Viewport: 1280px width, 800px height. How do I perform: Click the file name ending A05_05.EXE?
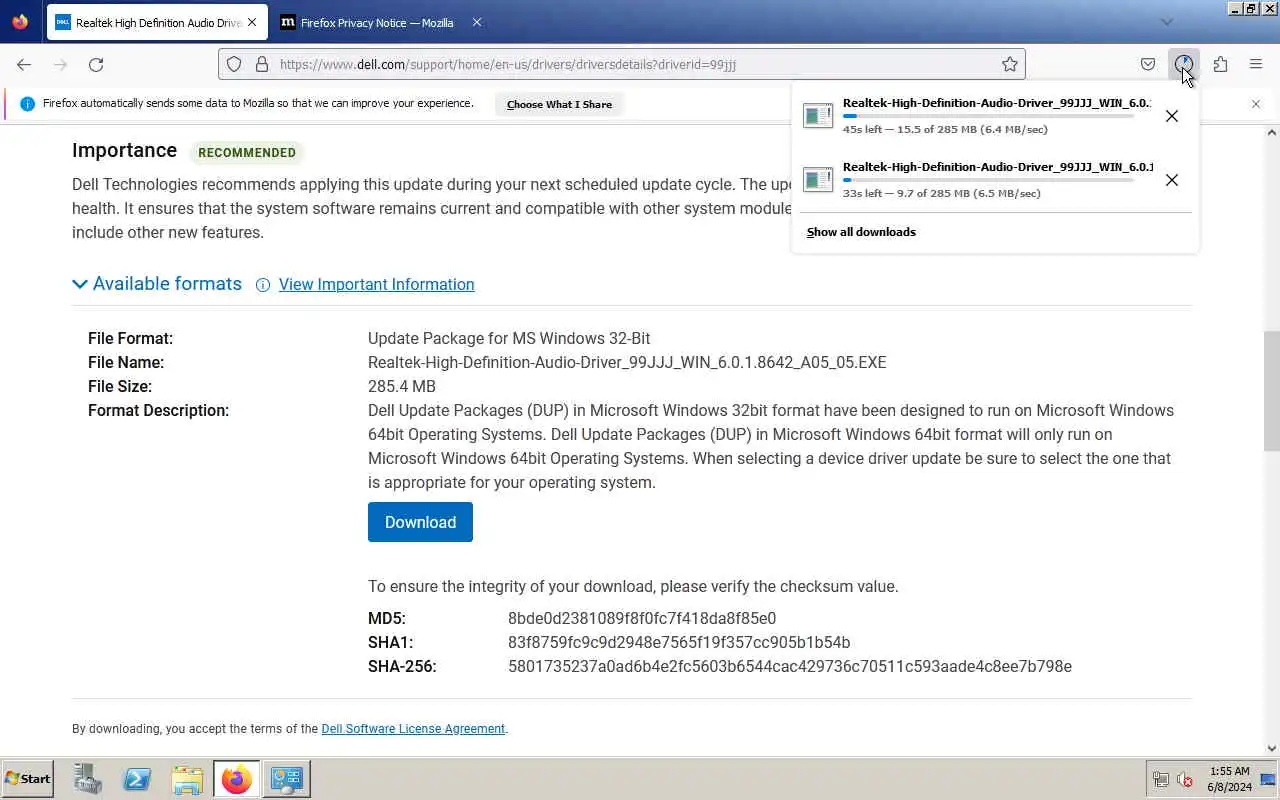point(627,363)
